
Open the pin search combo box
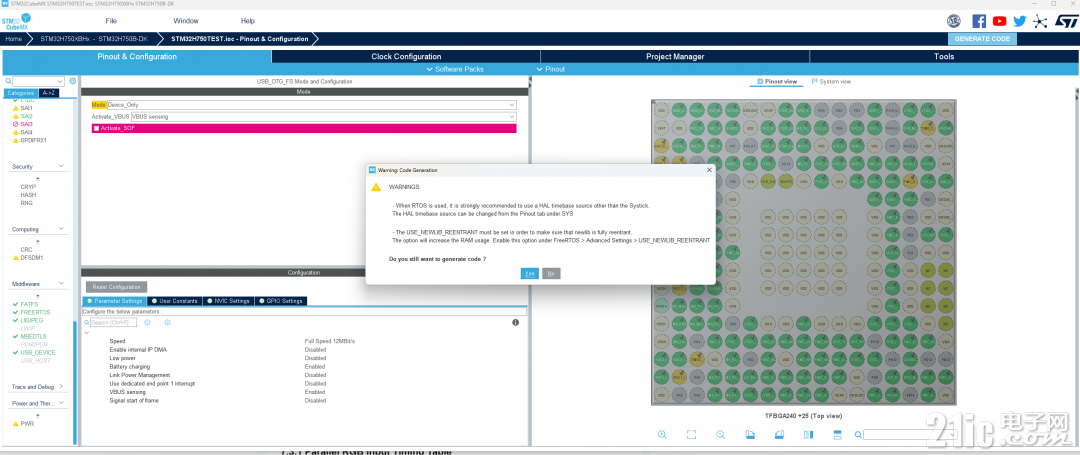(x=909, y=434)
